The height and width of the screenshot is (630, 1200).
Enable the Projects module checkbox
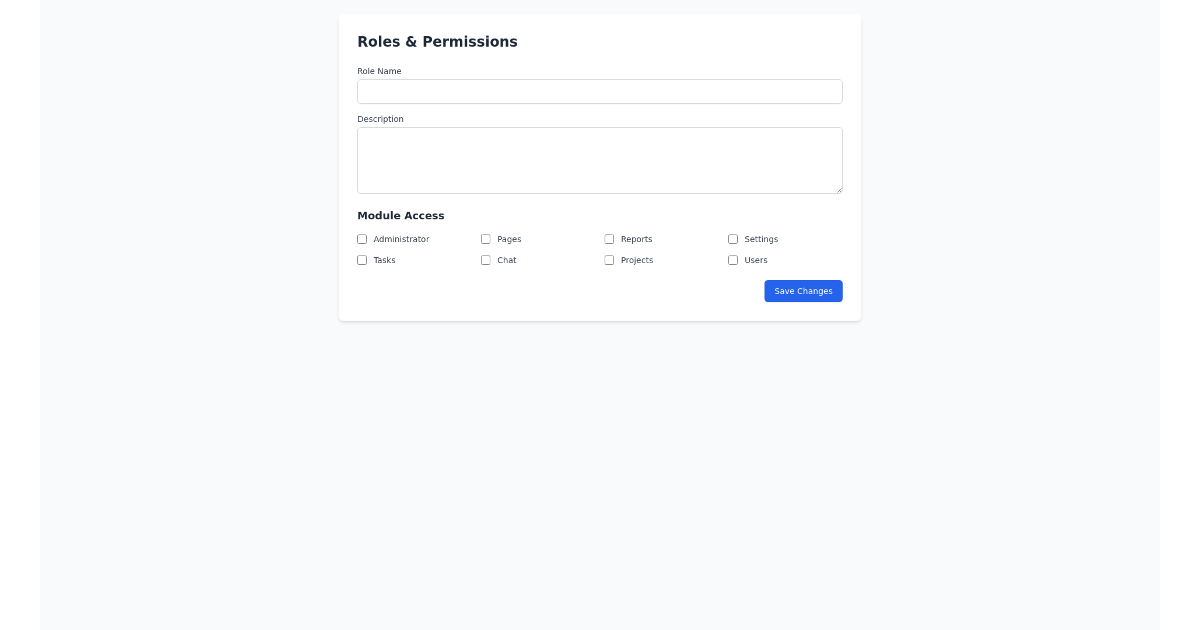(x=609, y=260)
